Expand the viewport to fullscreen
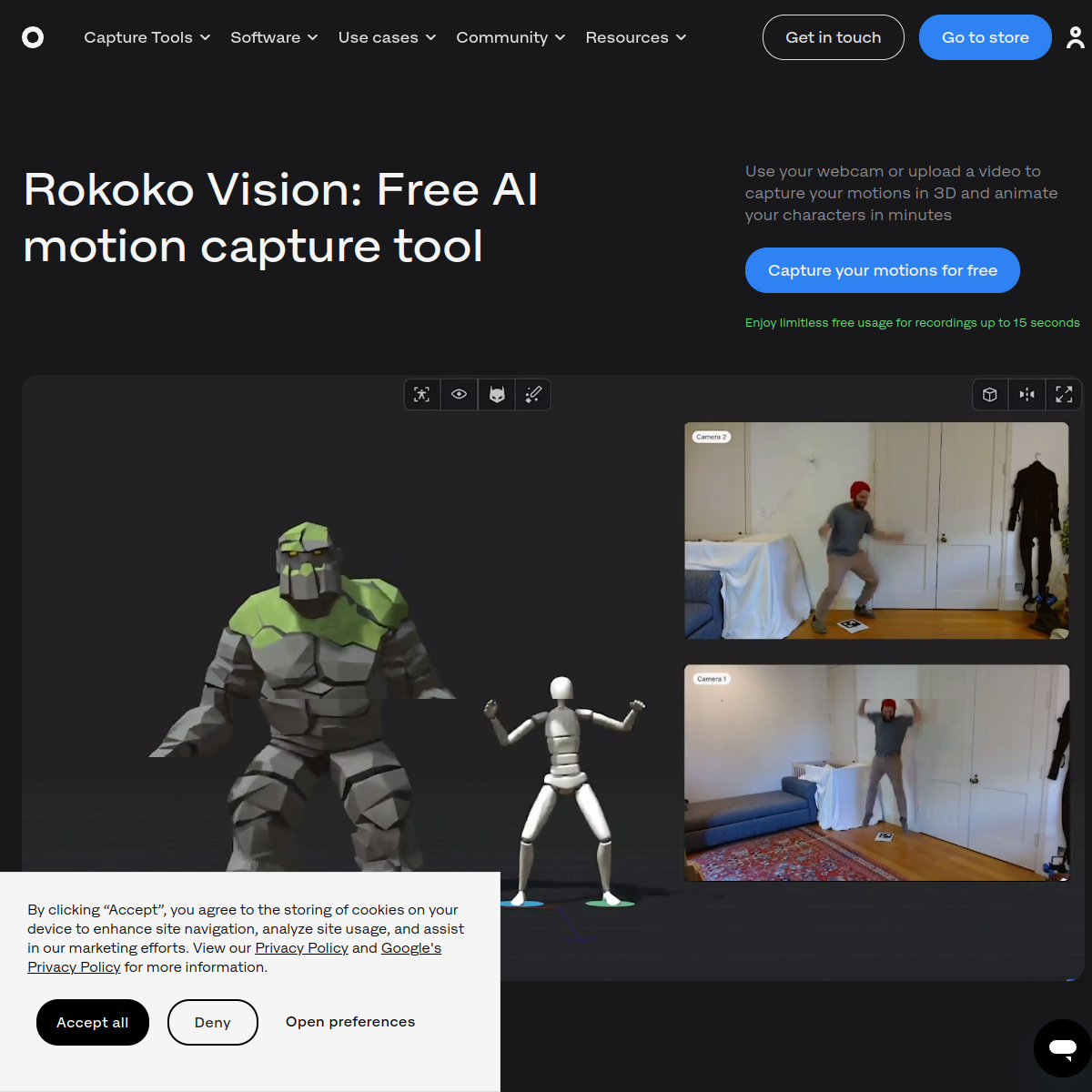This screenshot has width=1092, height=1092. pyautogui.click(x=1064, y=394)
